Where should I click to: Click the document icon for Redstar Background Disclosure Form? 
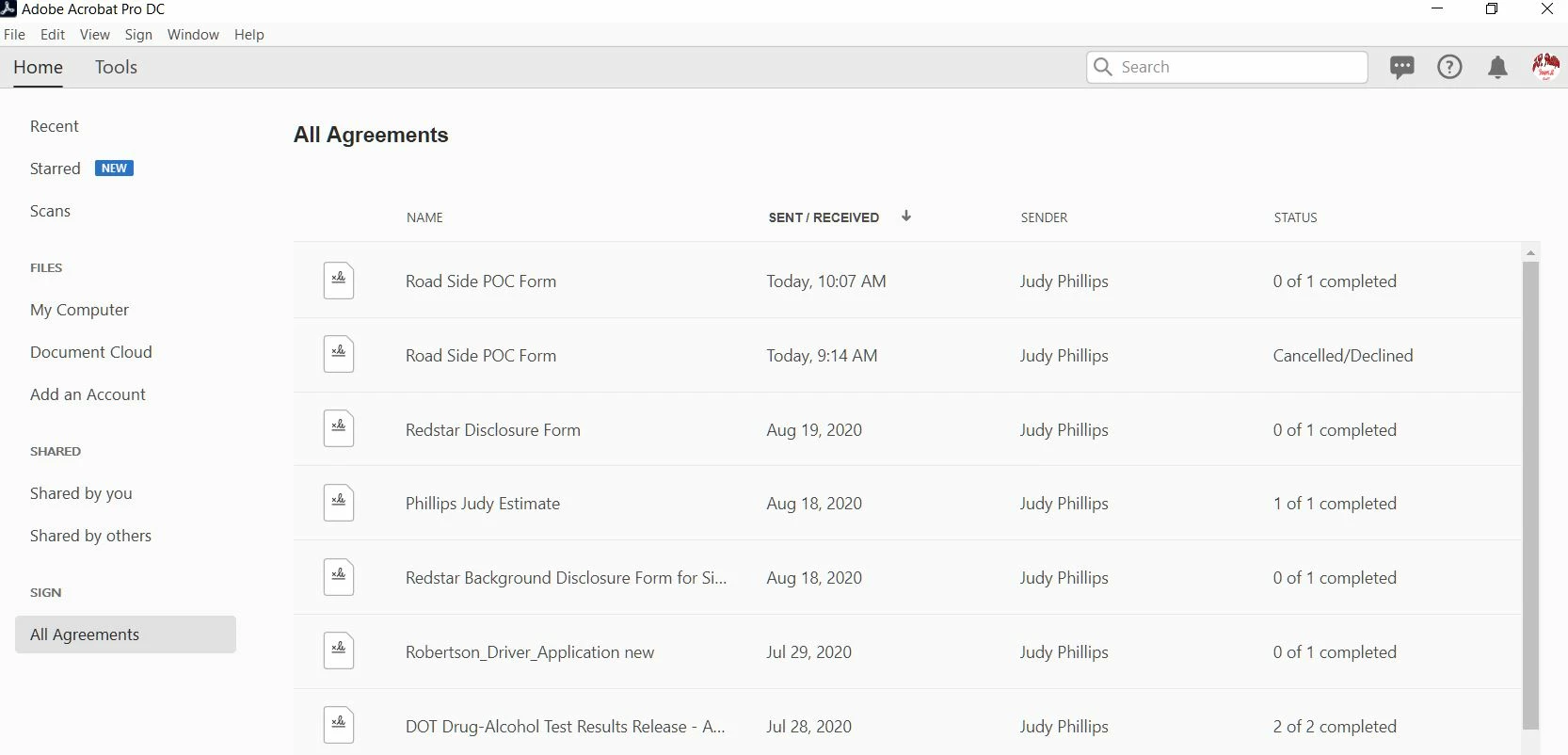click(339, 577)
